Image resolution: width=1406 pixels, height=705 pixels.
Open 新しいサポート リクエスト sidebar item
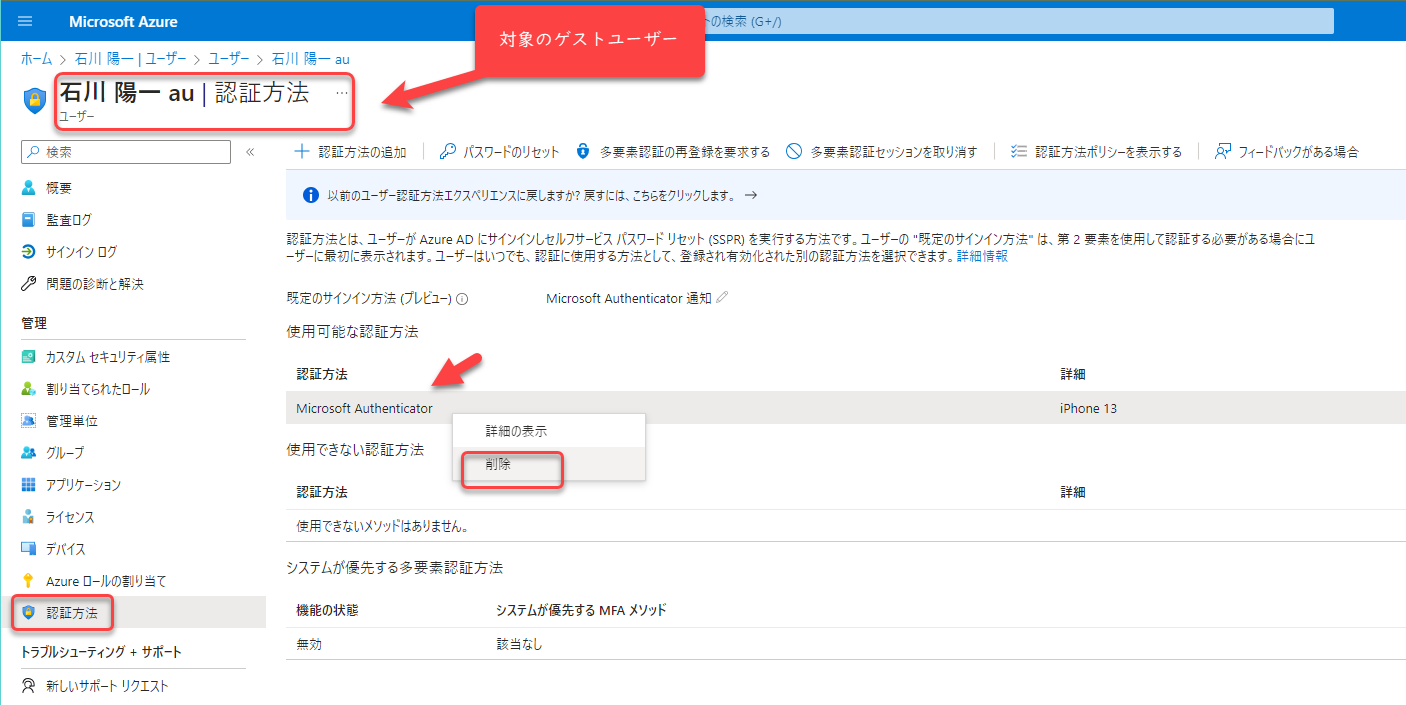coord(107,685)
